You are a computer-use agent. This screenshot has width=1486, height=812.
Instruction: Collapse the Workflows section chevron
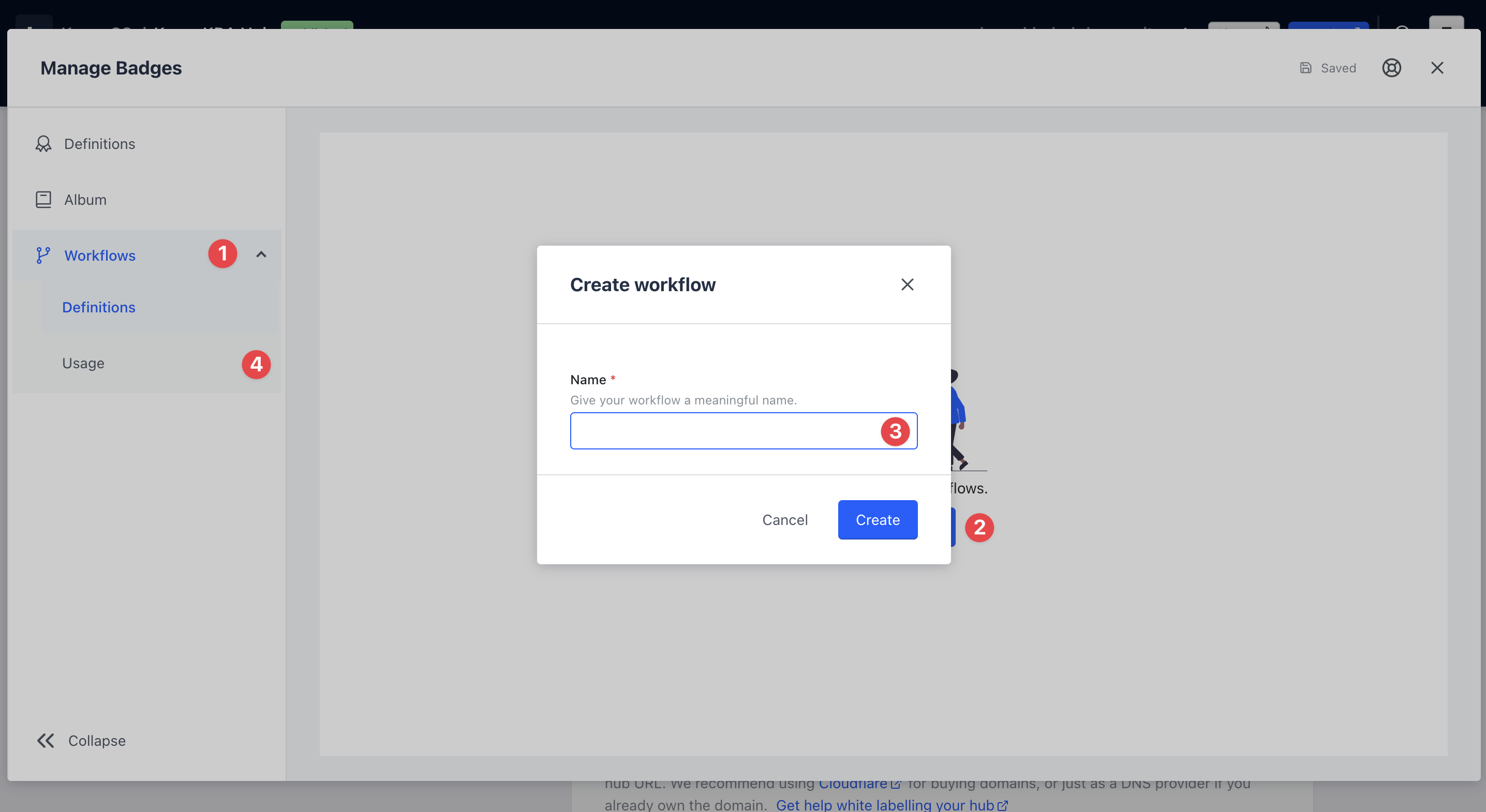pyautogui.click(x=261, y=254)
